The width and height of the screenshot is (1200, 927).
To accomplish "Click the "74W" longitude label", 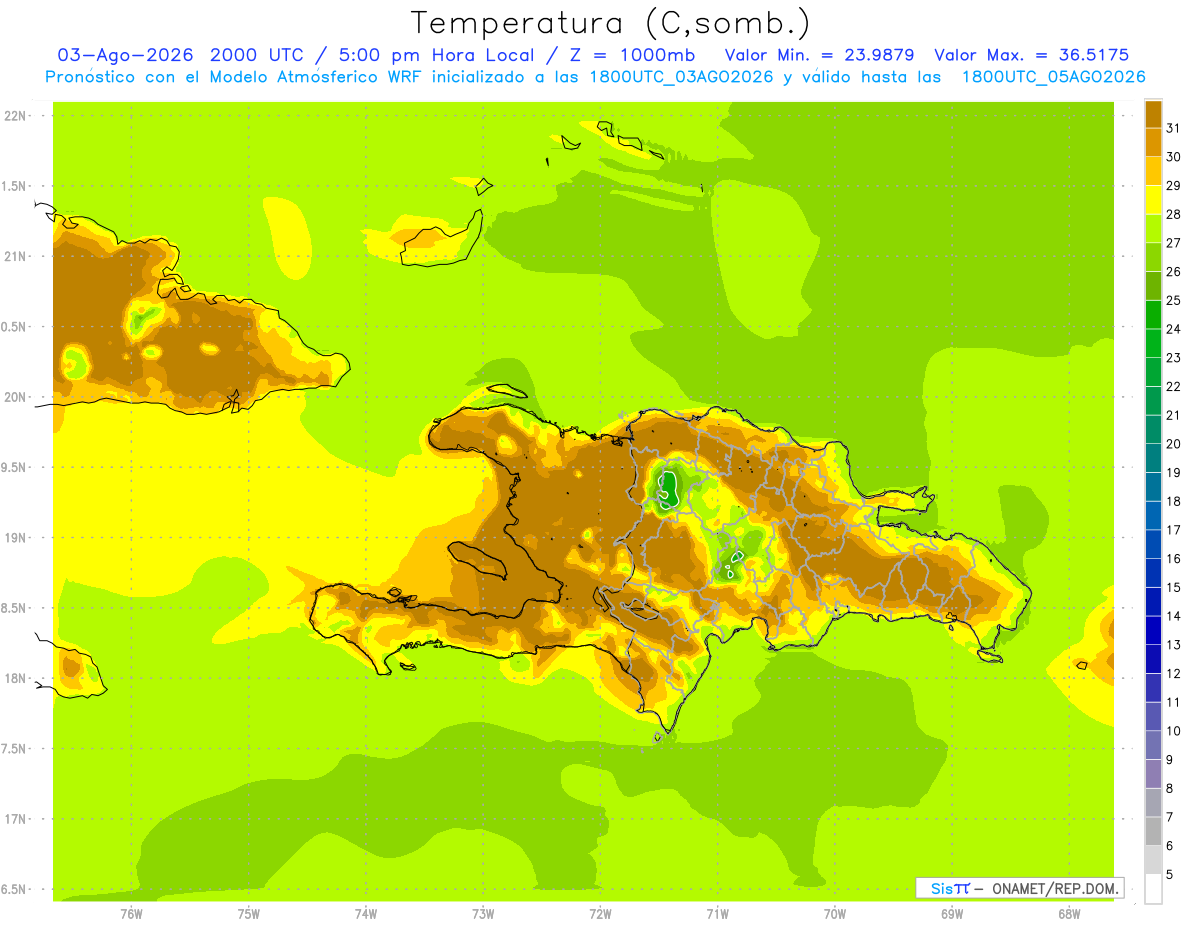I will point(366,913).
